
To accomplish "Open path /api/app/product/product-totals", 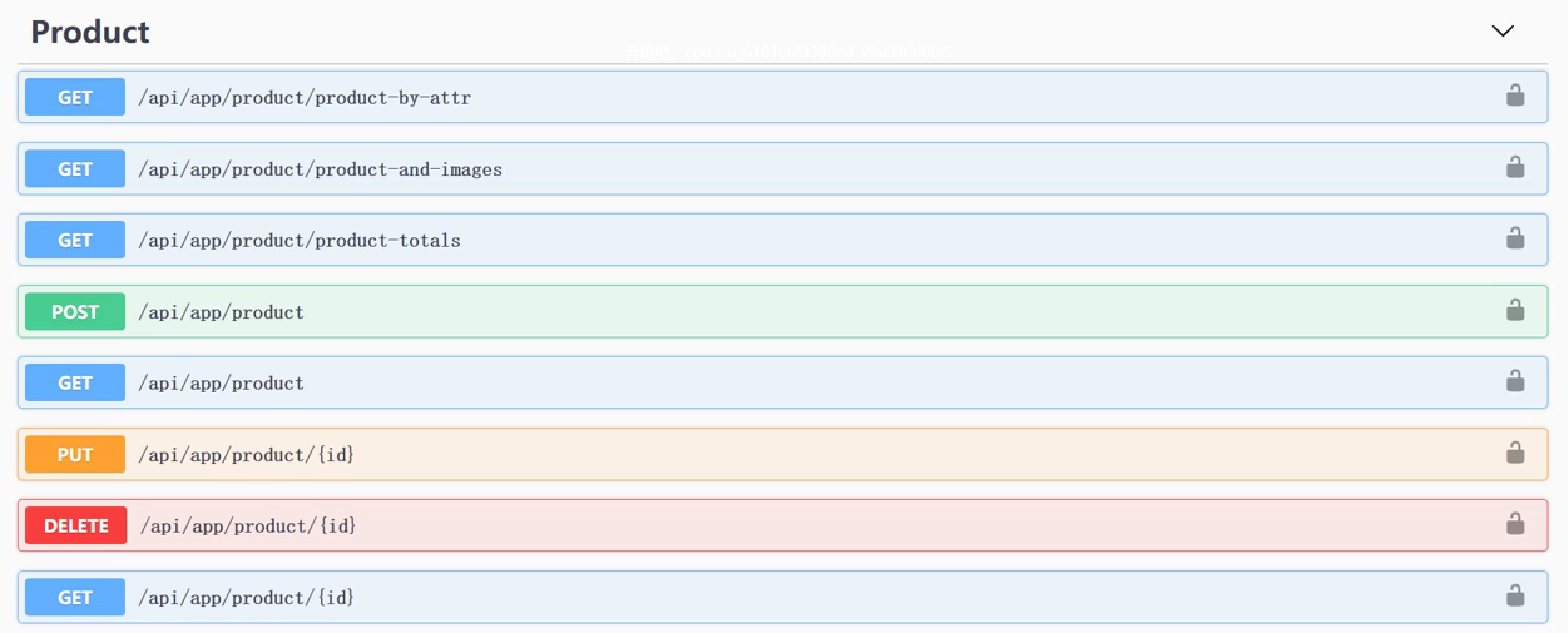I will click(299, 241).
